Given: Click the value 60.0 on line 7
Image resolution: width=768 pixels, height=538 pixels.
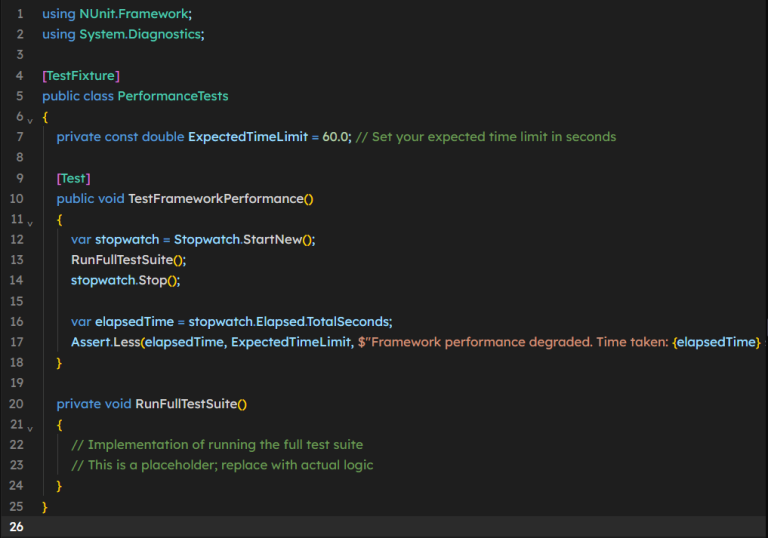Looking at the screenshot, I should point(335,137).
